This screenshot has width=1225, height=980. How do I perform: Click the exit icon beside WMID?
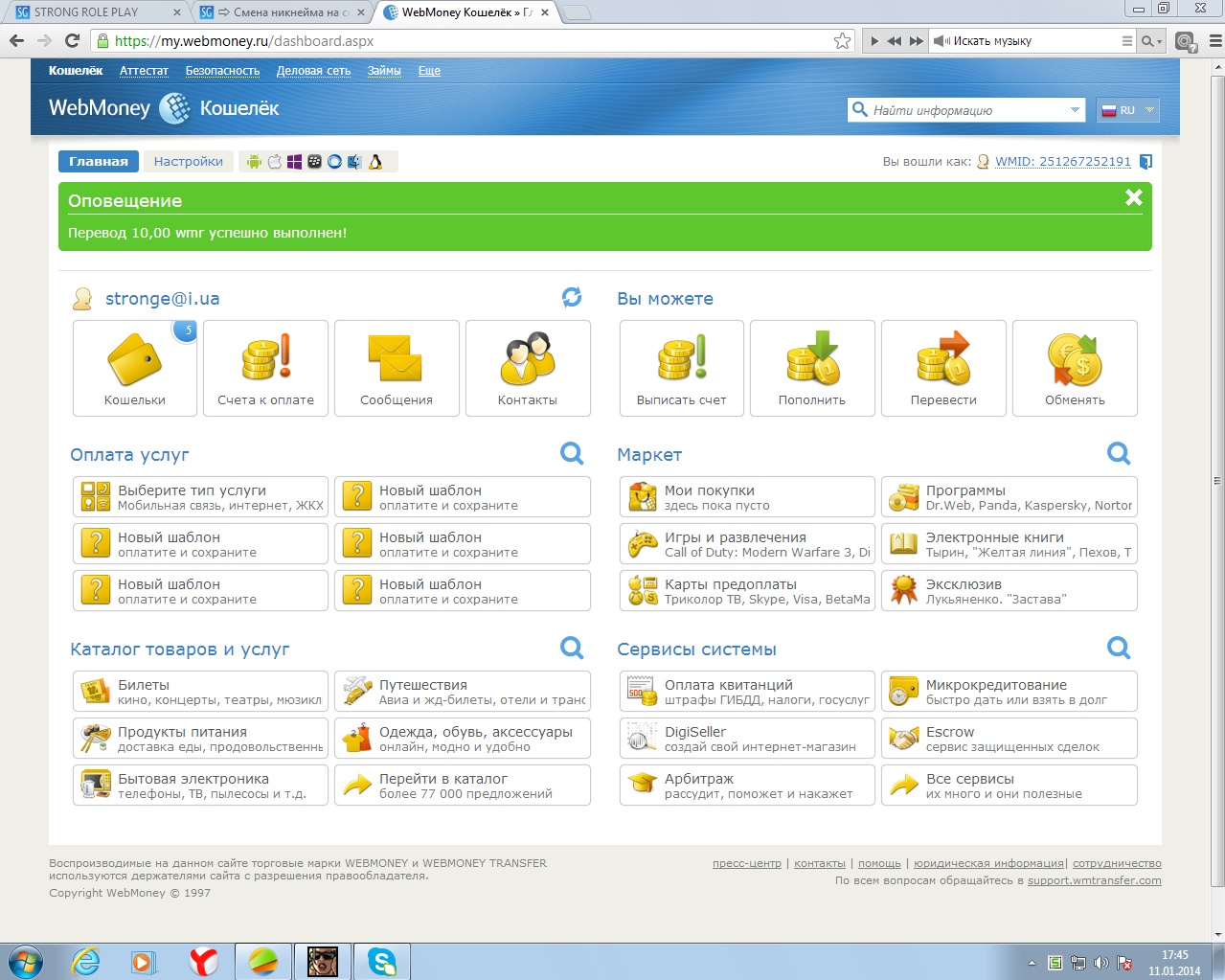tap(1146, 162)
